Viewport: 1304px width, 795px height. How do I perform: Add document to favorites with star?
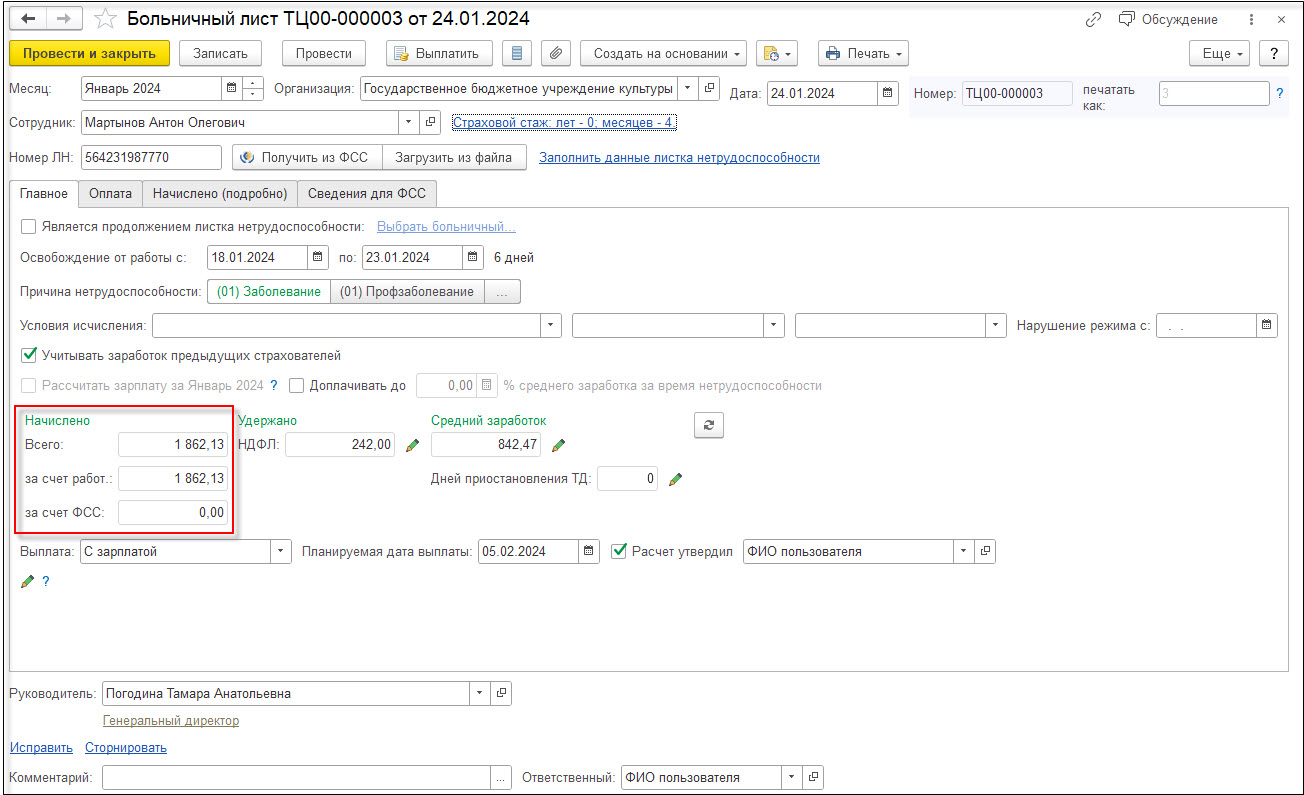[105, 19]
